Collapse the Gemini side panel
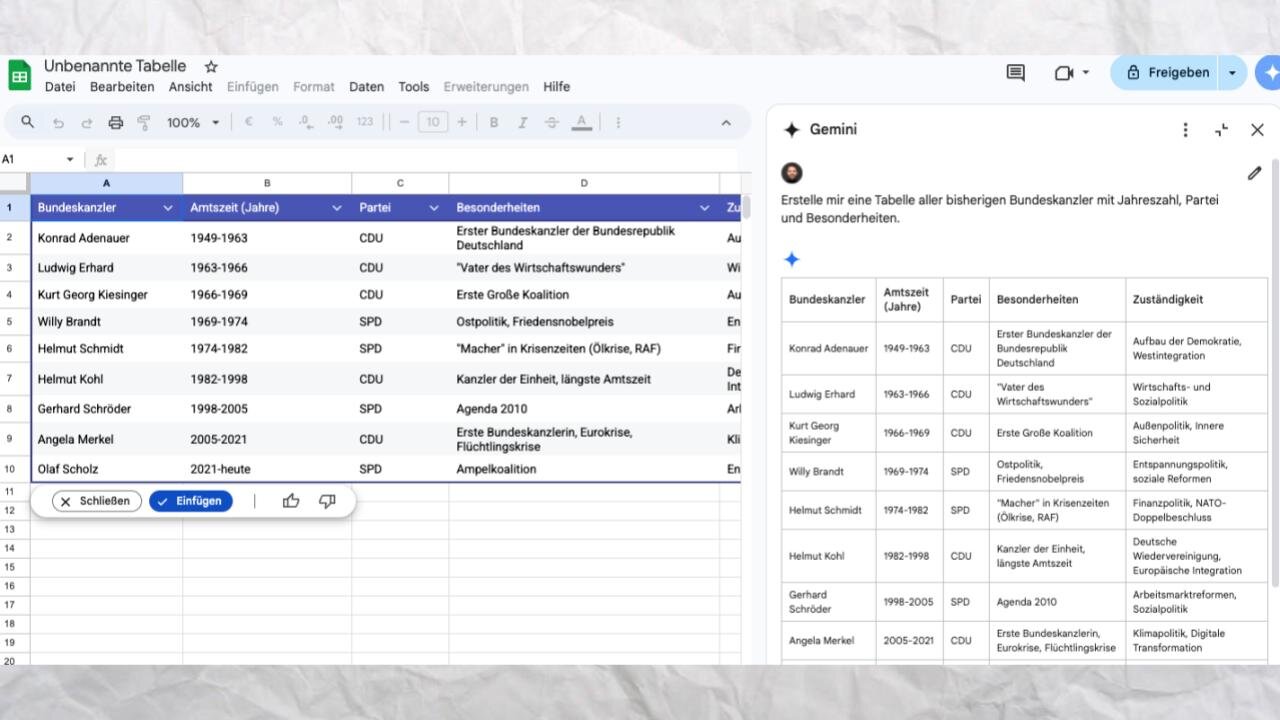This screenshot has height=720, width=1280. point(1221,130)
